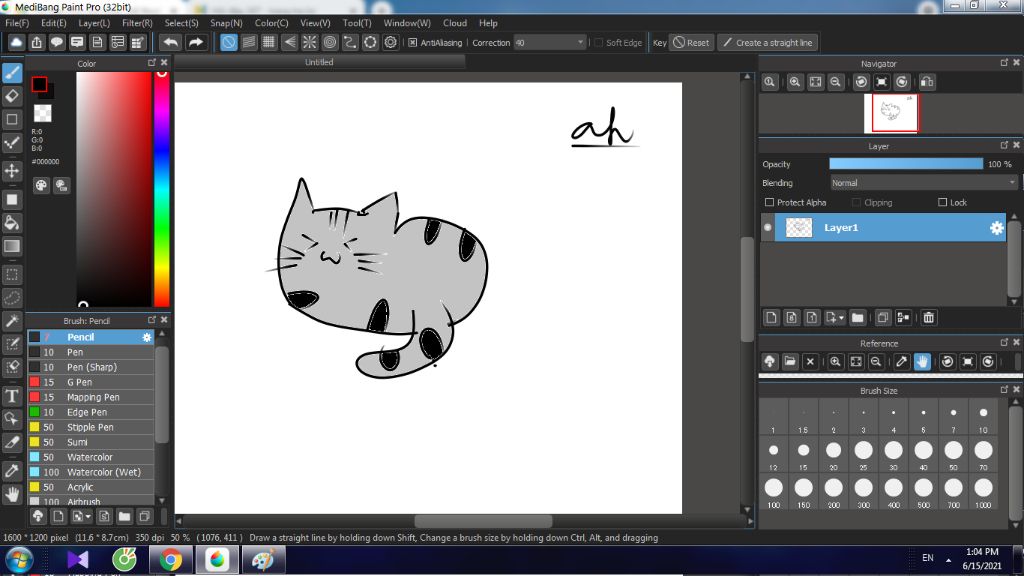
Task: Turn off snap with the Snap Off icon
Action: click(x=229, y=42)
